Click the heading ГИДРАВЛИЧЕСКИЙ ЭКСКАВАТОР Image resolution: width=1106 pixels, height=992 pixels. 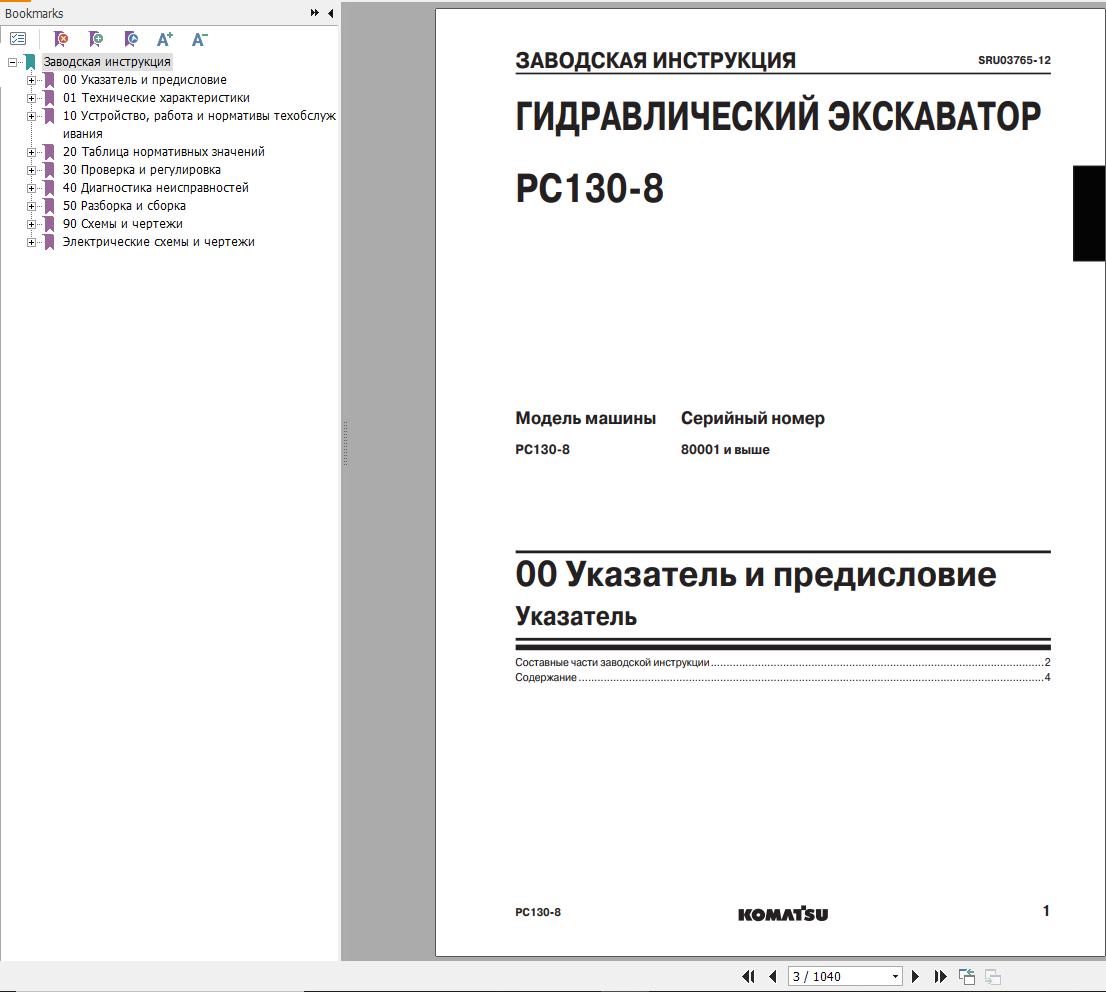click(778, 116)
